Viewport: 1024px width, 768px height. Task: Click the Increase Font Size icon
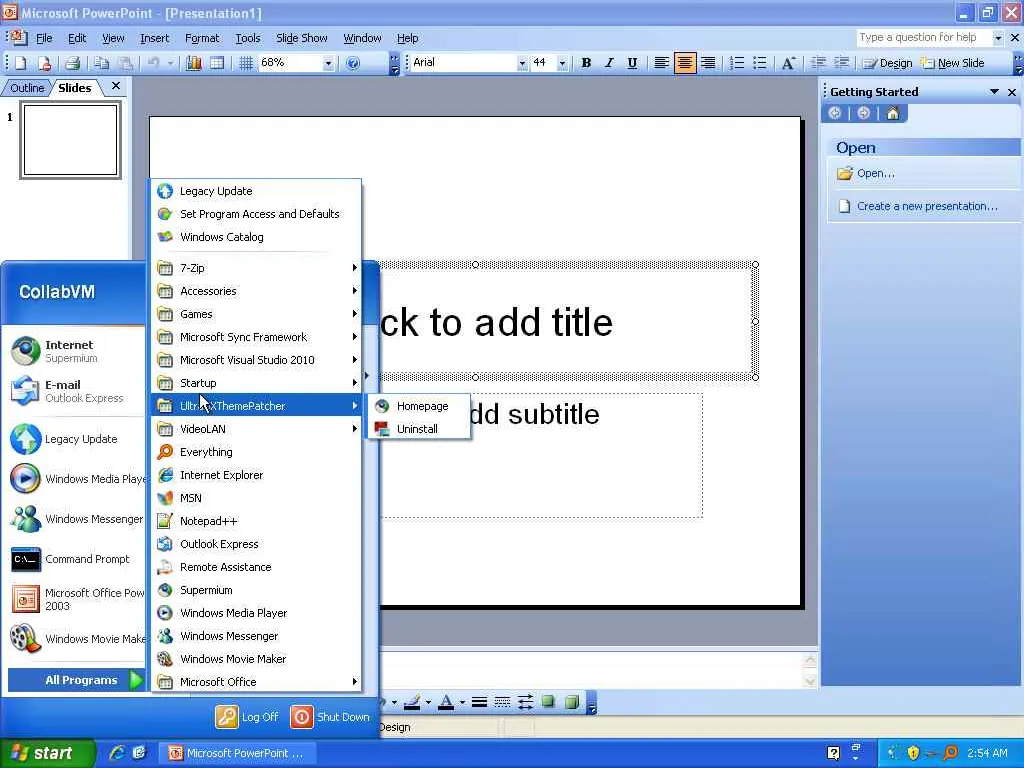click(788, 63)
